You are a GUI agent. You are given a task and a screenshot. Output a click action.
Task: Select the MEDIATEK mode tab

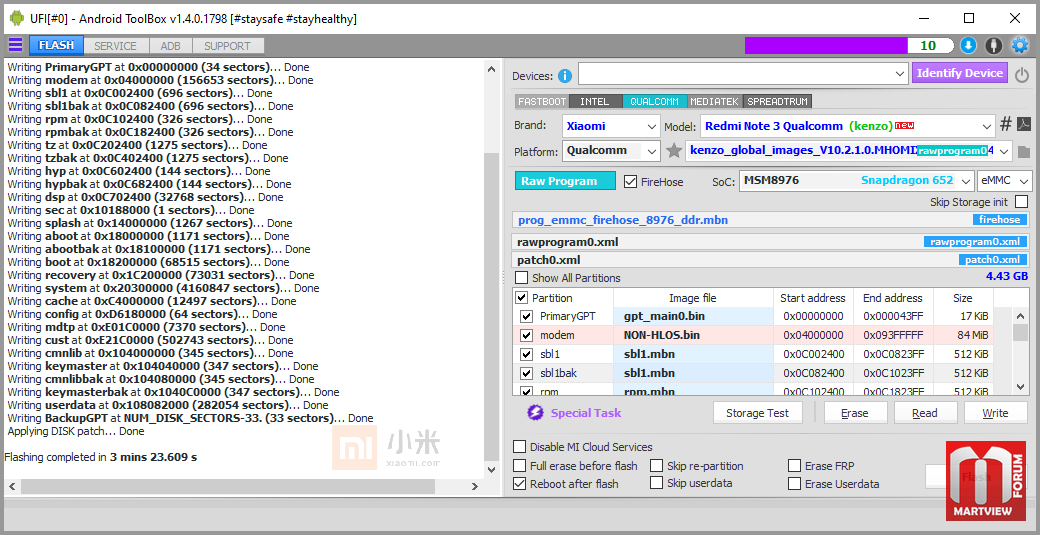coord(714,101)
